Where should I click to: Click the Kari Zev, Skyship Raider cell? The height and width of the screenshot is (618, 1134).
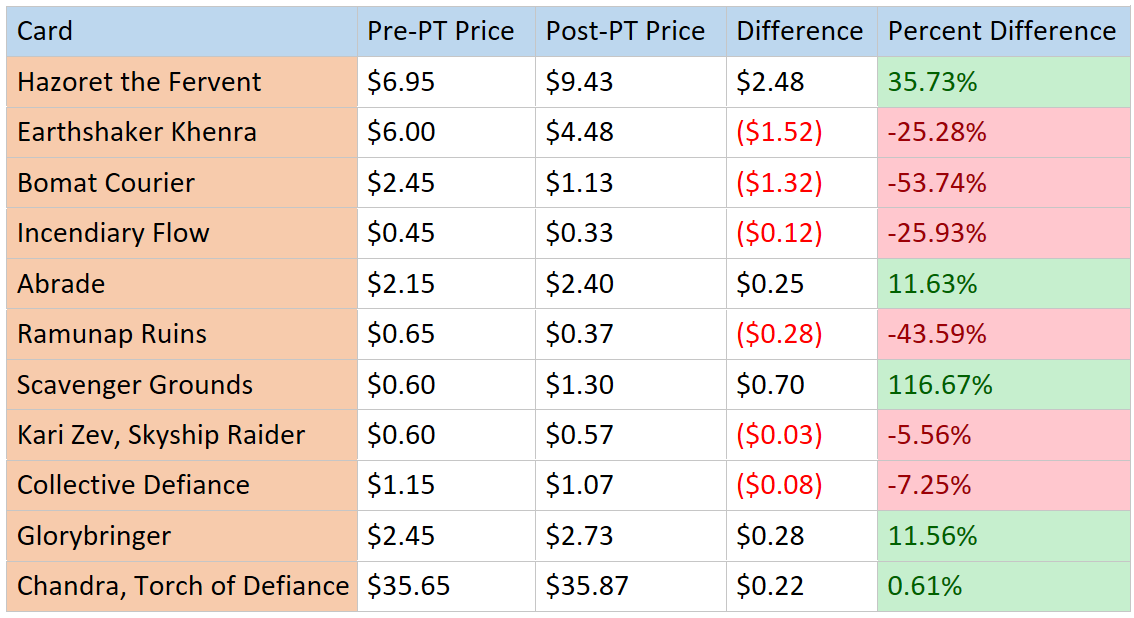tap(181, 435)
